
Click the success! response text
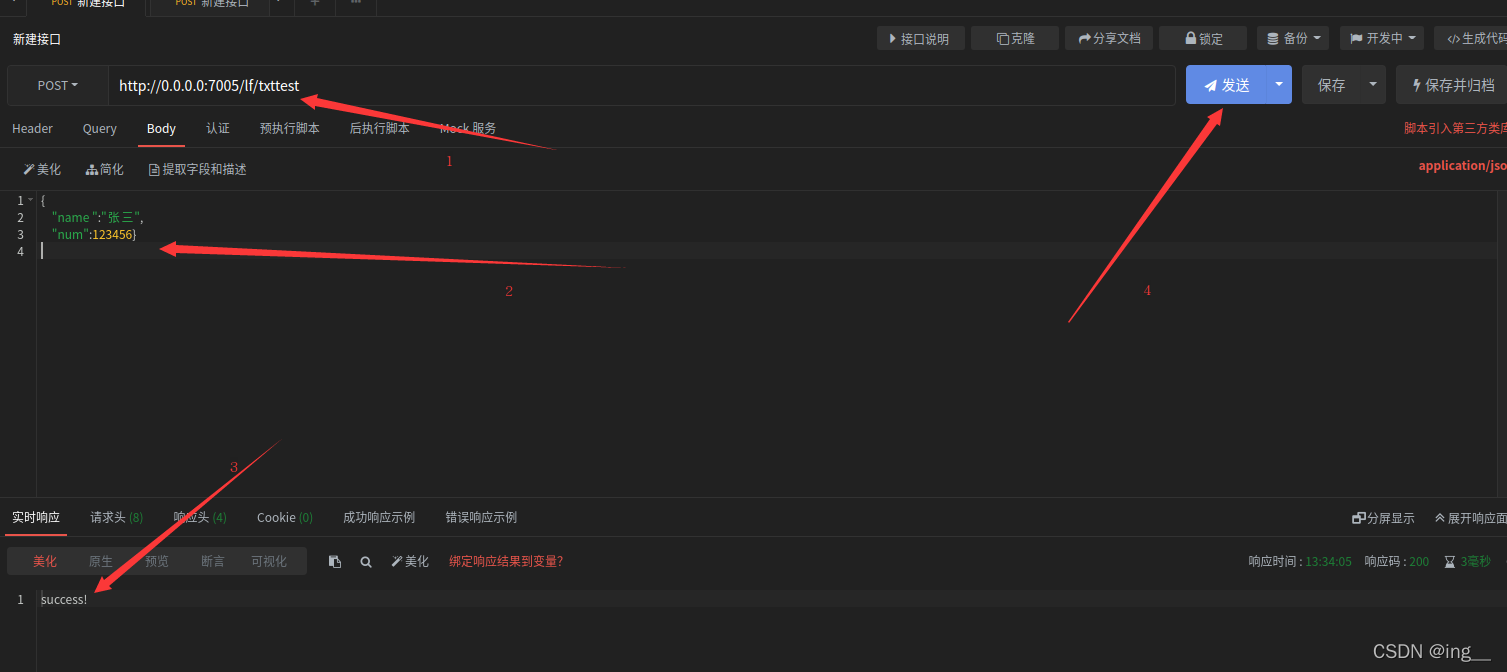pos(64,599)
